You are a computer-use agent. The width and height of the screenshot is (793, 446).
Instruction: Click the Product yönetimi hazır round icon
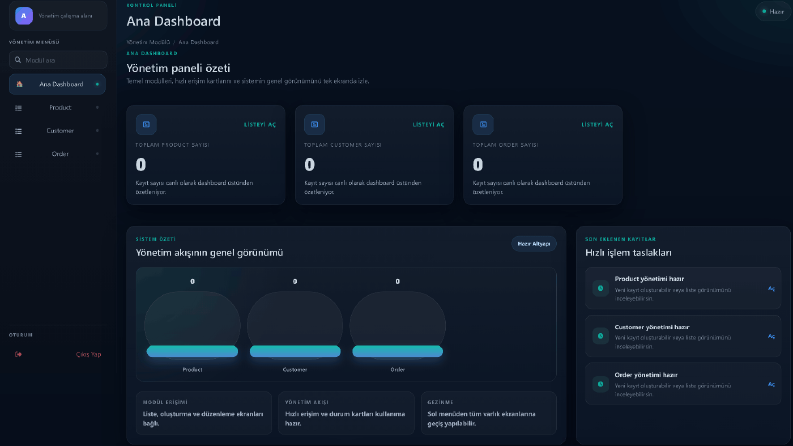pyautogui.click(x=600, y=288)
